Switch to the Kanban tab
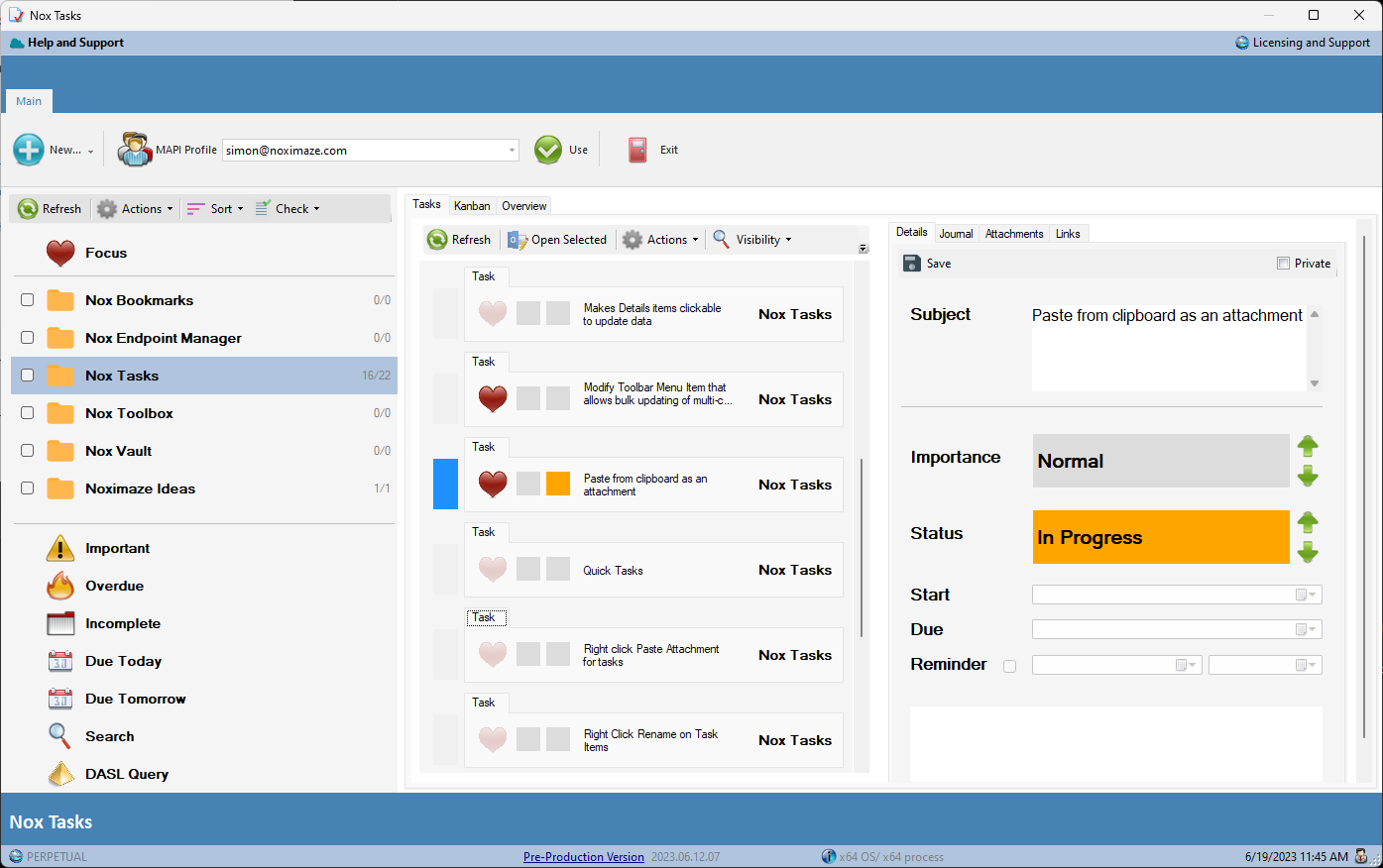The image size is (1383, 868). click(472, 206)
